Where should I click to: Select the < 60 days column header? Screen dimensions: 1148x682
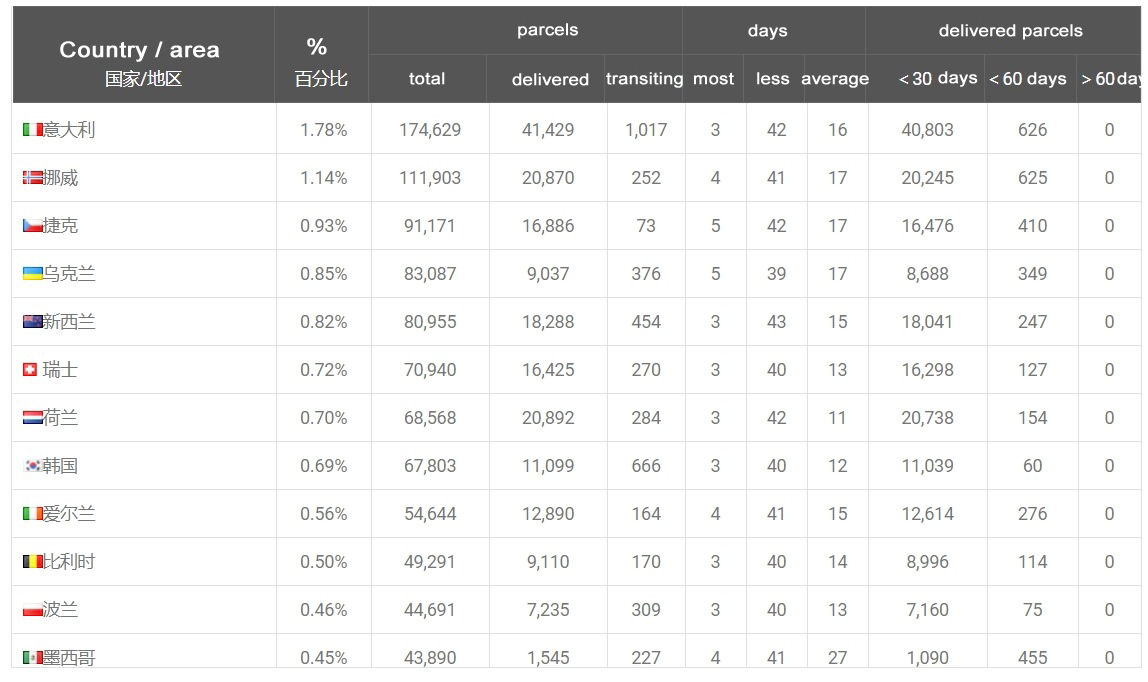point(1028,78)
